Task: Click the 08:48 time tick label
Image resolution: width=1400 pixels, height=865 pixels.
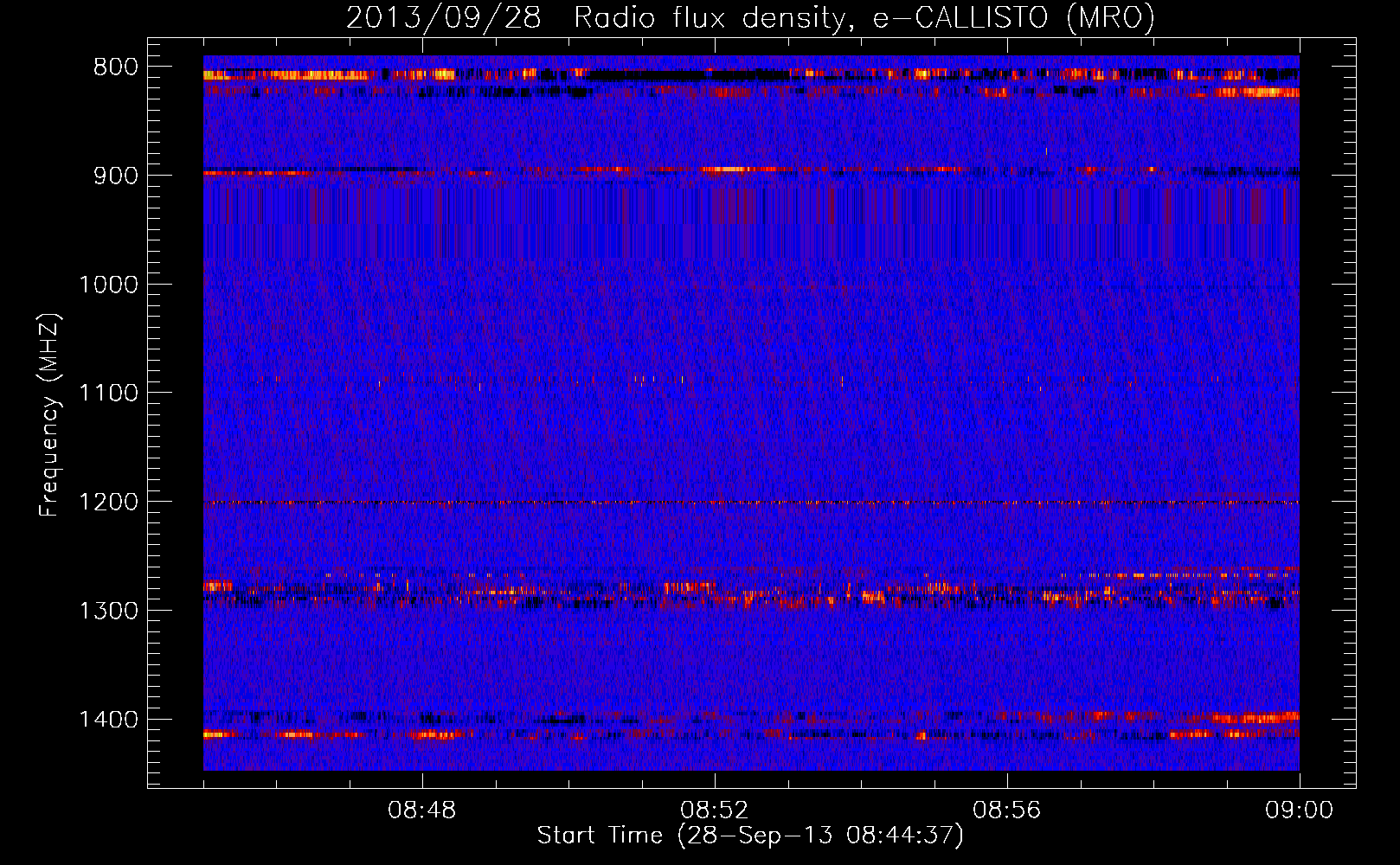Action: 422,811
